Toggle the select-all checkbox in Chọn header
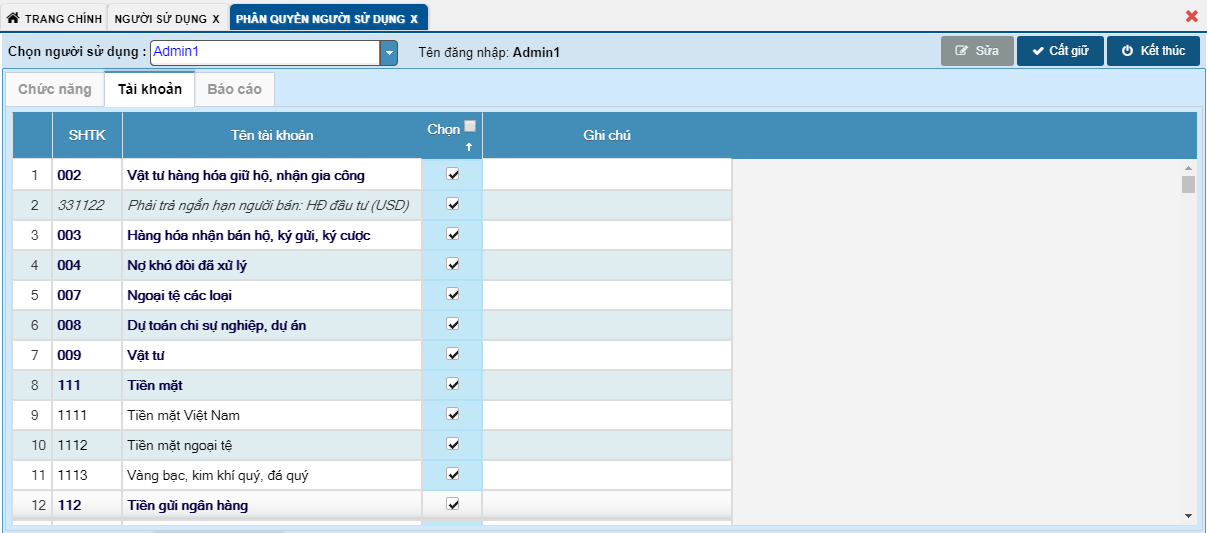This screenshot has width=1207, height=533. [470, 127]
